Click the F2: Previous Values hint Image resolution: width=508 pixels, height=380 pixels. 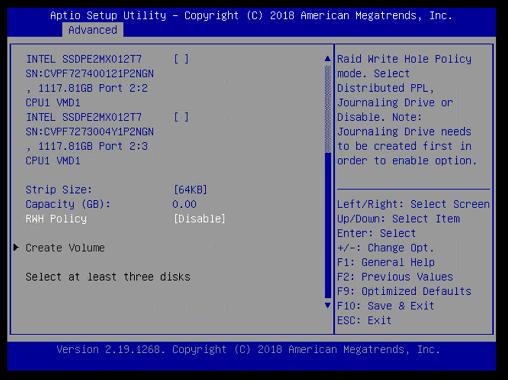coord(395,277)
